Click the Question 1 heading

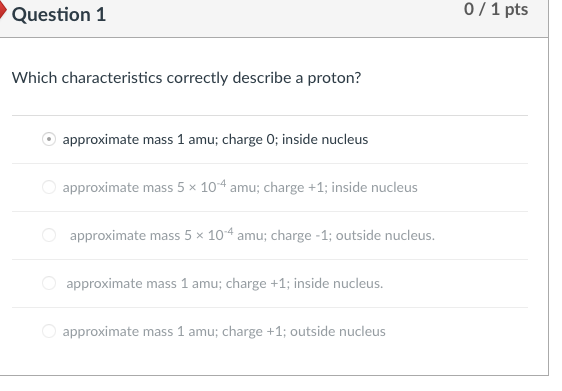(x=59, y=15)
